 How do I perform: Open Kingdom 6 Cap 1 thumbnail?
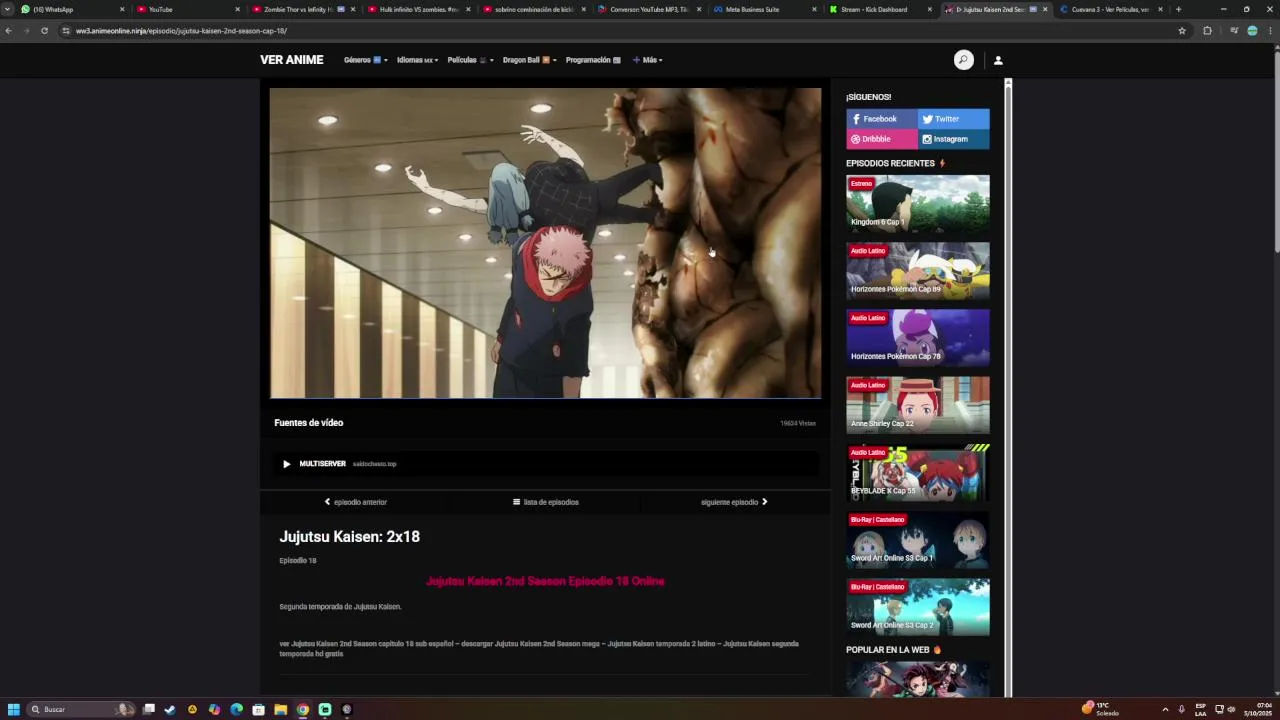918,203
